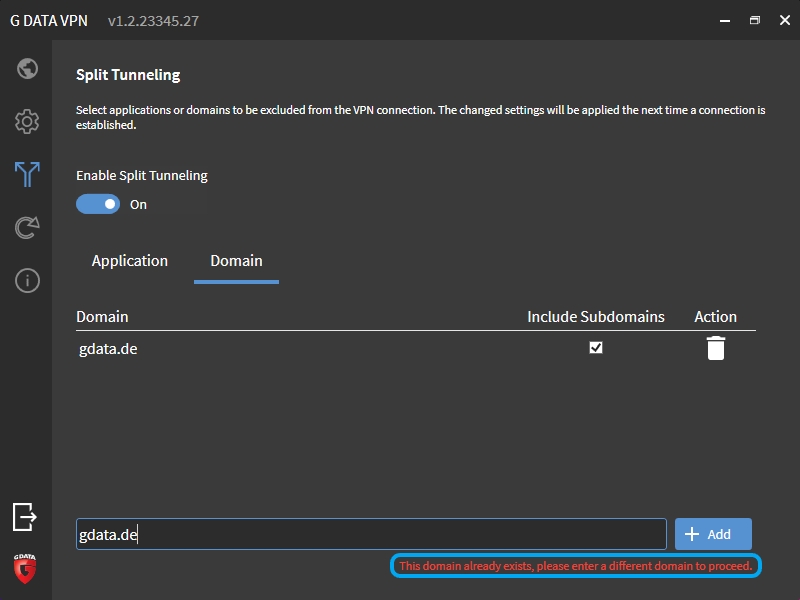Click the logout exit-arrow icon
This screenshot has height=600, width=800.
[x=24, y=517]
